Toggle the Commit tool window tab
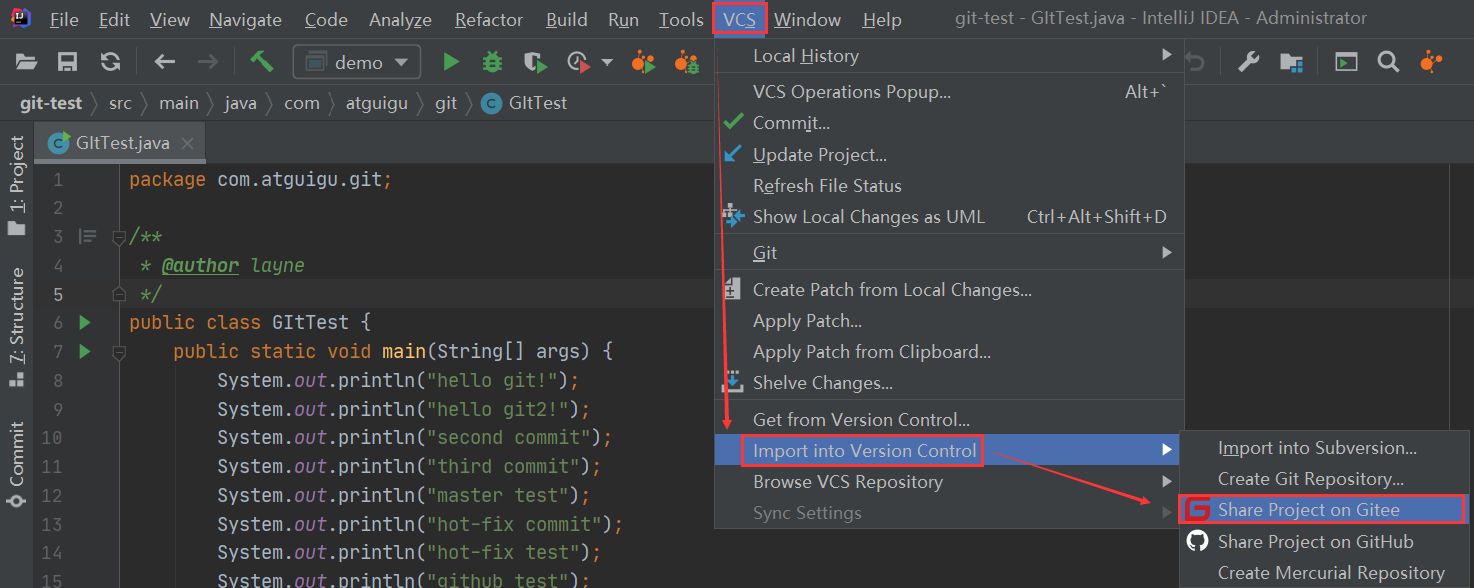The width and height of the screenshot is (1474, 588). [x=17, y=464]
